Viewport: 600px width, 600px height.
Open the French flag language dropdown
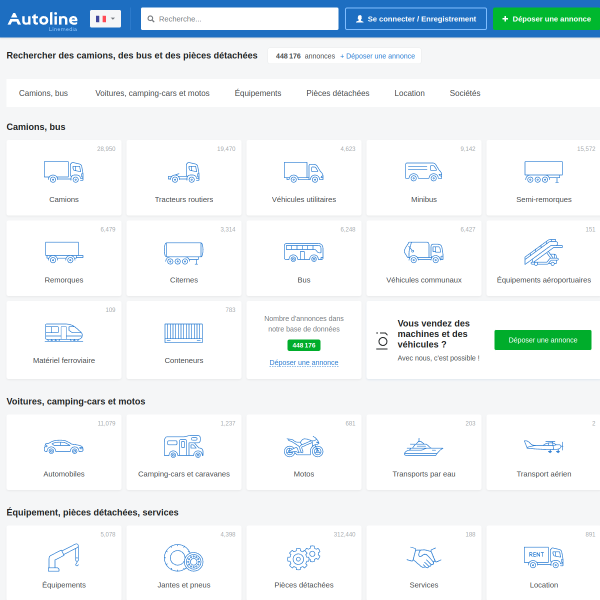105,19
